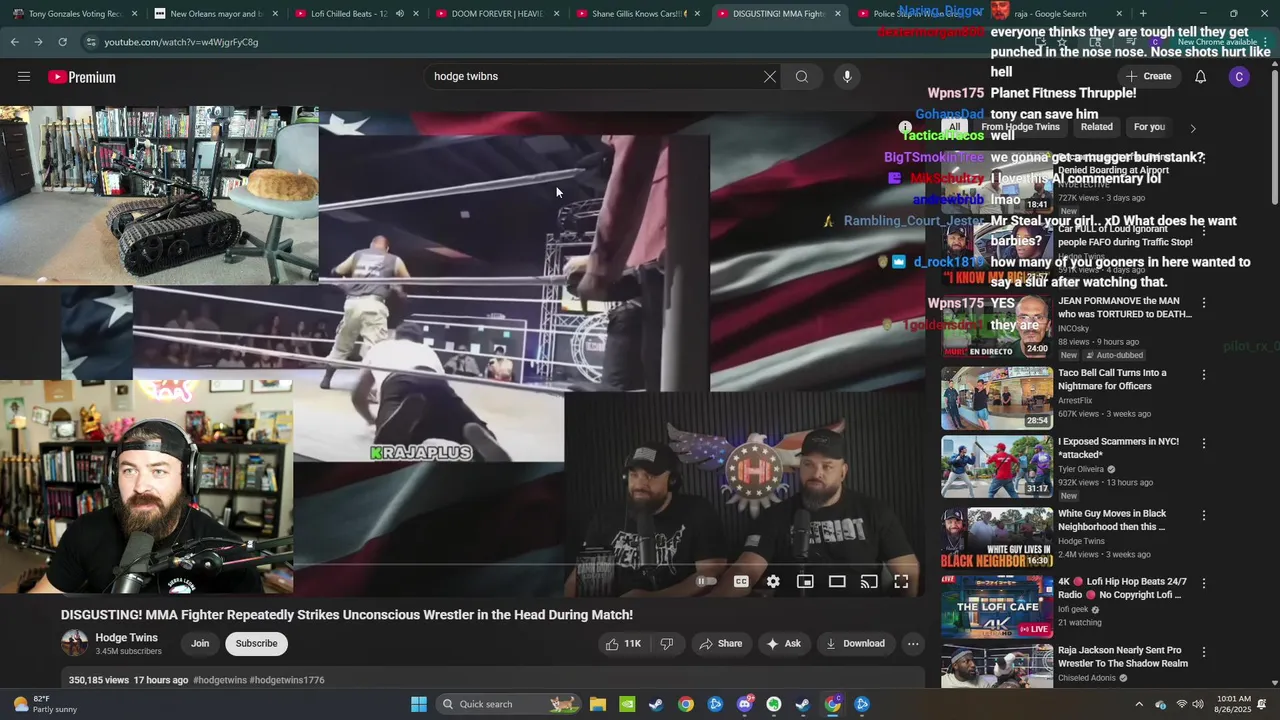Open the Hodge Twins channel avatar
Viewport: 1280px width, 720px height.
click(x=74, y=643)
